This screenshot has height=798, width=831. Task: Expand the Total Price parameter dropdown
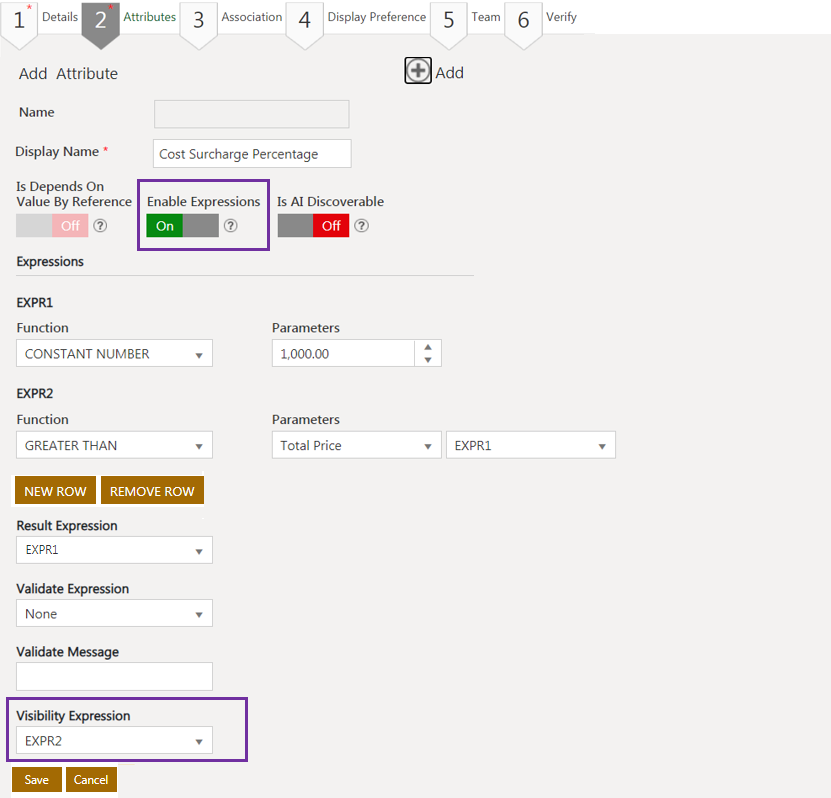[356, 446]
